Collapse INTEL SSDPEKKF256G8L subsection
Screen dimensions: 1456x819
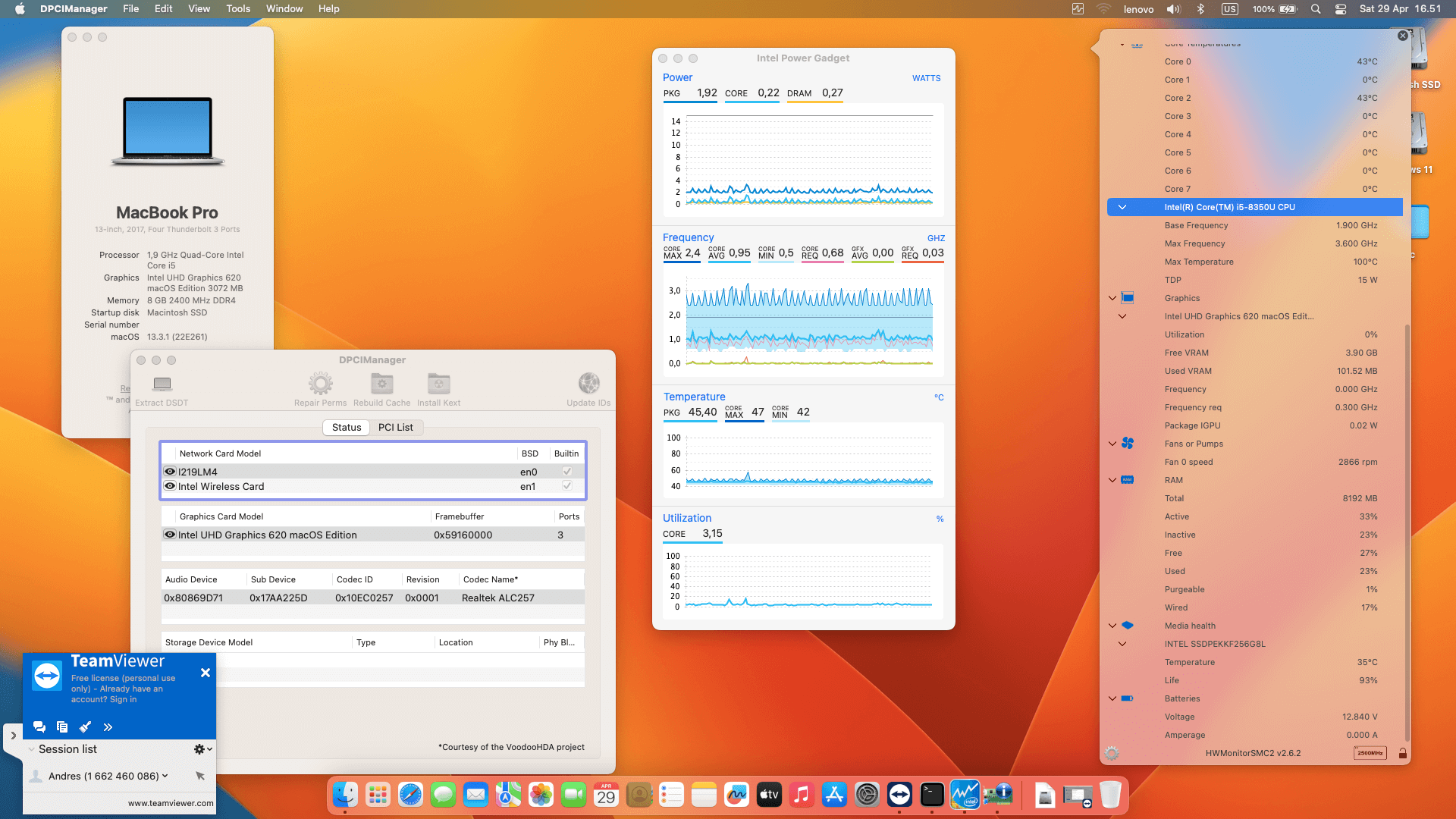(1122, 644)
